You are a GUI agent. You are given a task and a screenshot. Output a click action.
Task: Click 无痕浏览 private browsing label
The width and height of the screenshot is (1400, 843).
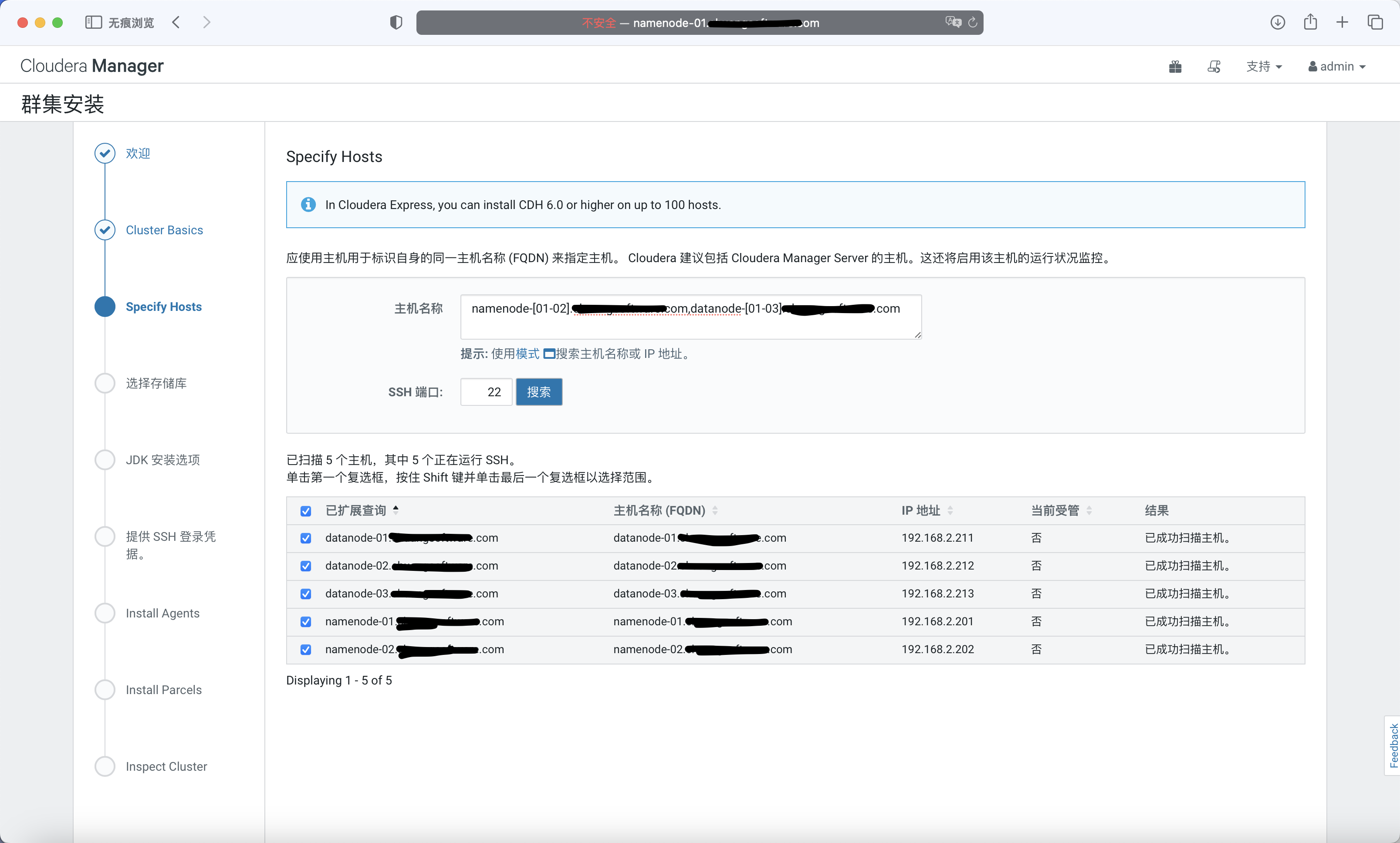point(131,23)
